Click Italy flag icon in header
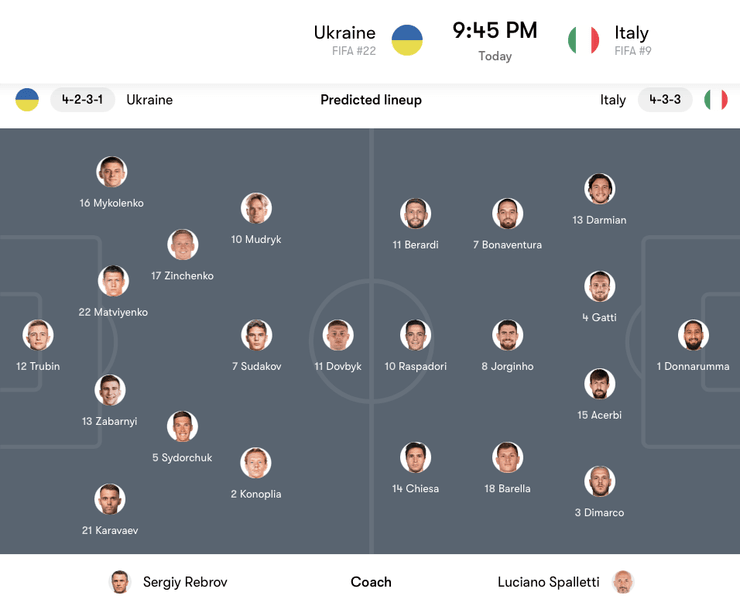 point(584,40)
